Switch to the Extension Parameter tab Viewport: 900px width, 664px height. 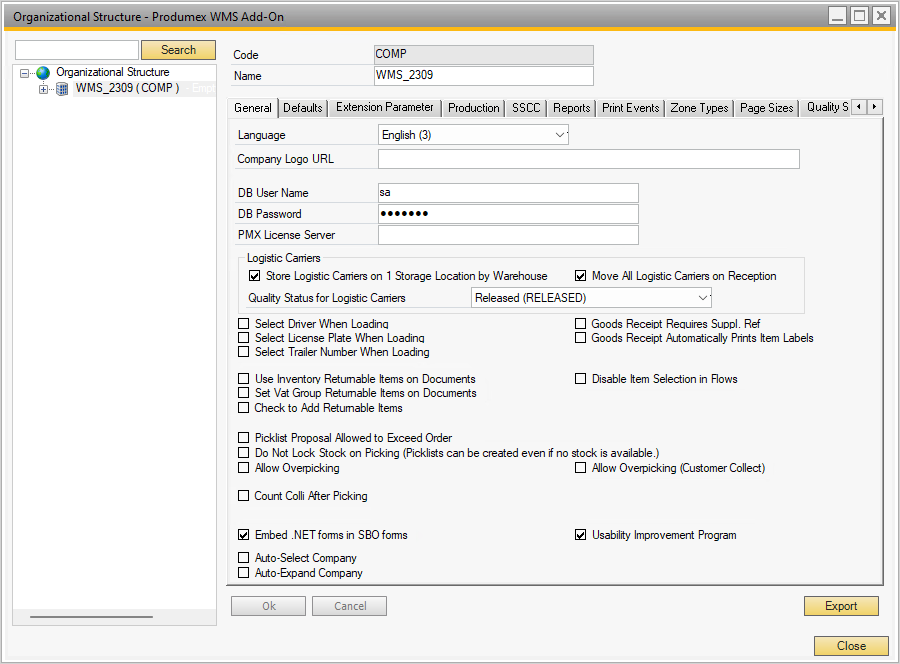click(384, 108)
